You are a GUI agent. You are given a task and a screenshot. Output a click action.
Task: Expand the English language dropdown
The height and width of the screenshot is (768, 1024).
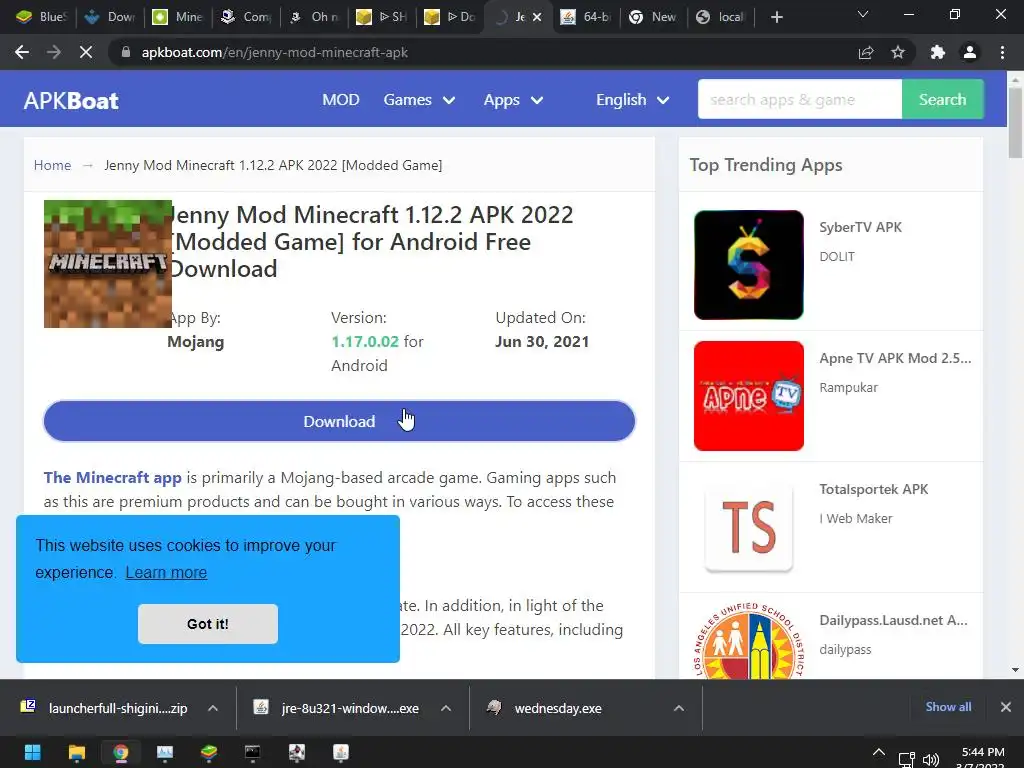pos(632,100)
